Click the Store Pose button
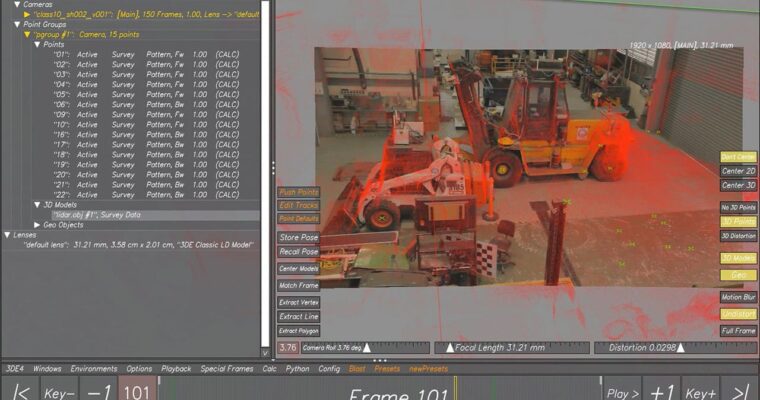 [x=298, y=238]
